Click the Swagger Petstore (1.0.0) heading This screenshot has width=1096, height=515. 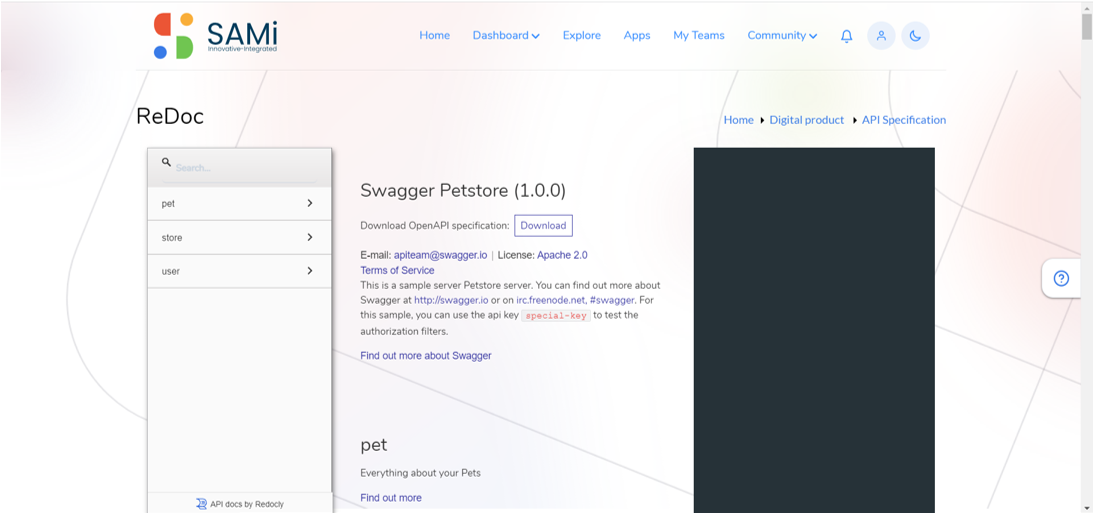[463, 191]
